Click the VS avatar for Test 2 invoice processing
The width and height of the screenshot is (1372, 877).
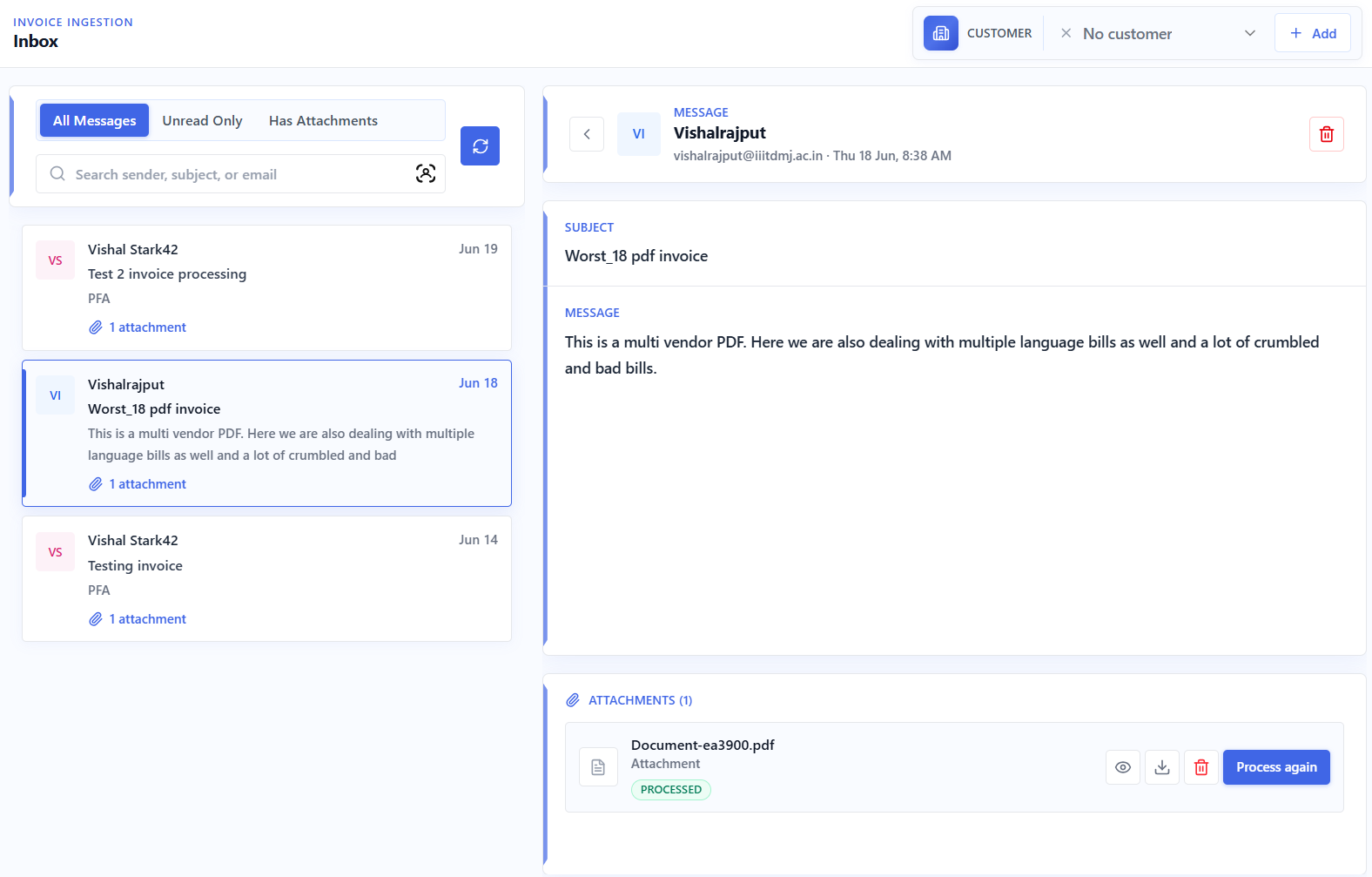click(56, 260)
